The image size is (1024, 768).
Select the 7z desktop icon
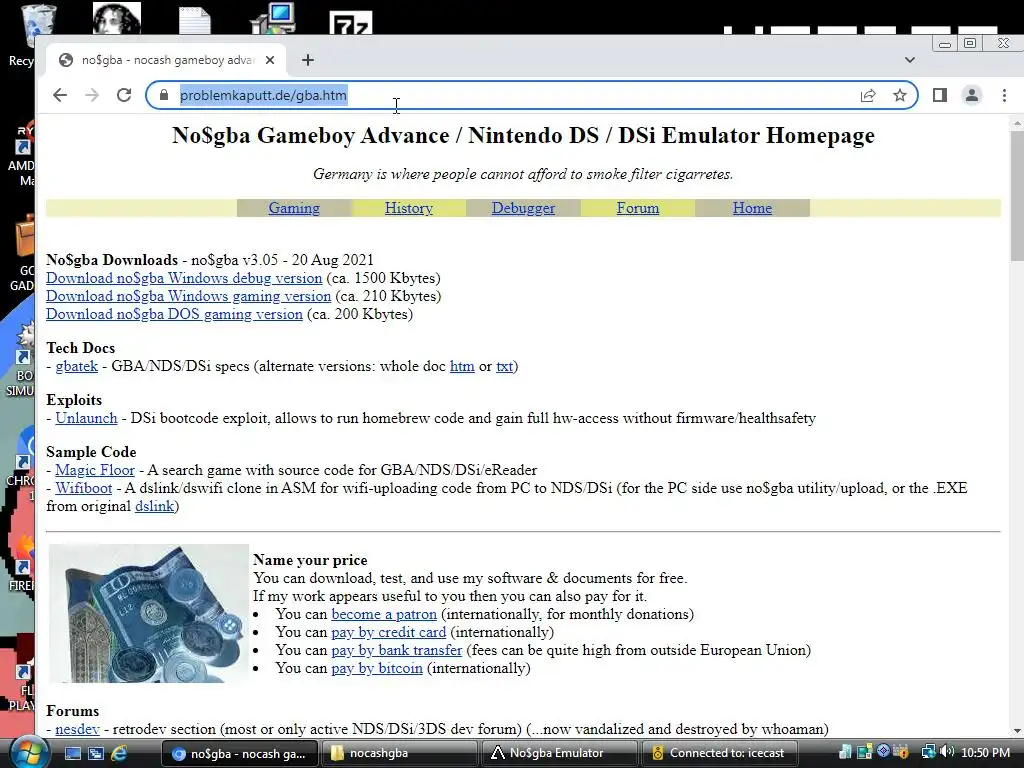click(351, 22)
